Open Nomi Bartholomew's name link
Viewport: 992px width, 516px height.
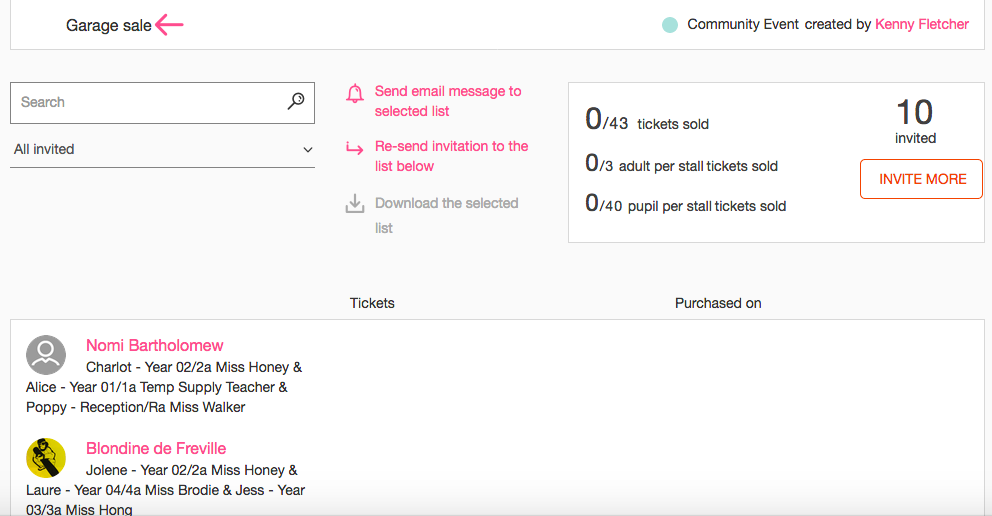point(154,345)
